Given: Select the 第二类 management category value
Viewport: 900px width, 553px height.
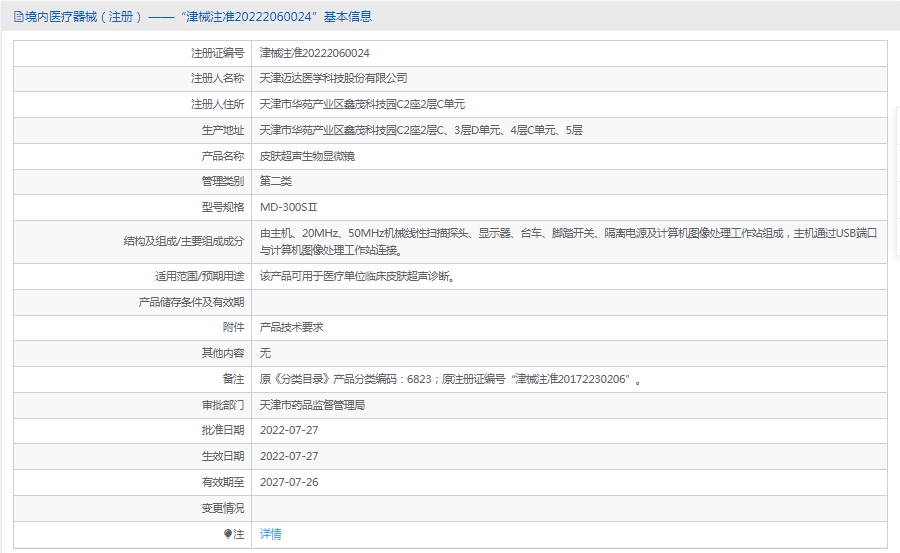Looking at the screenshot, I should click(276, 181).
